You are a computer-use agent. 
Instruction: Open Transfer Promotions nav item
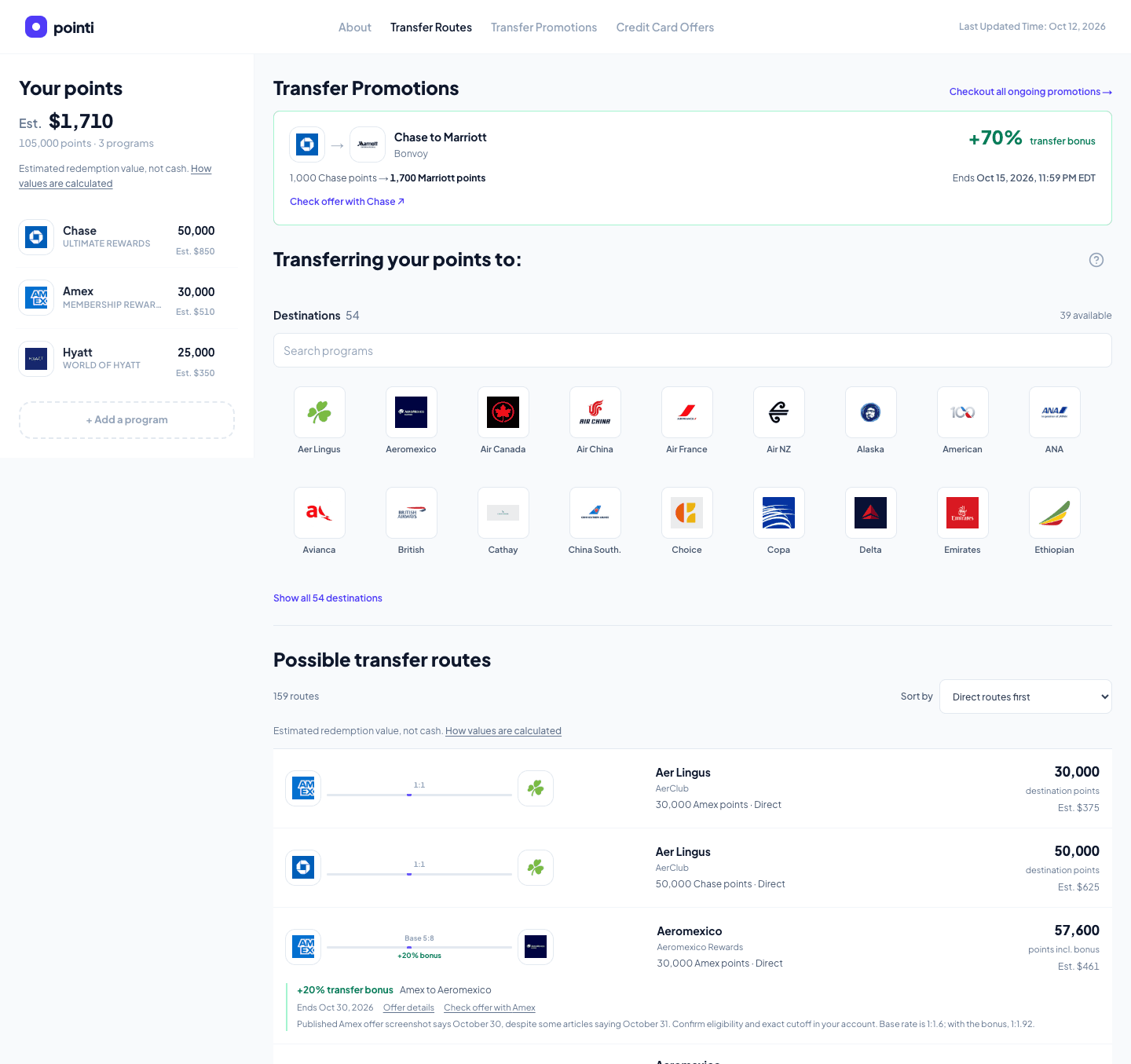tap(544, 27)
